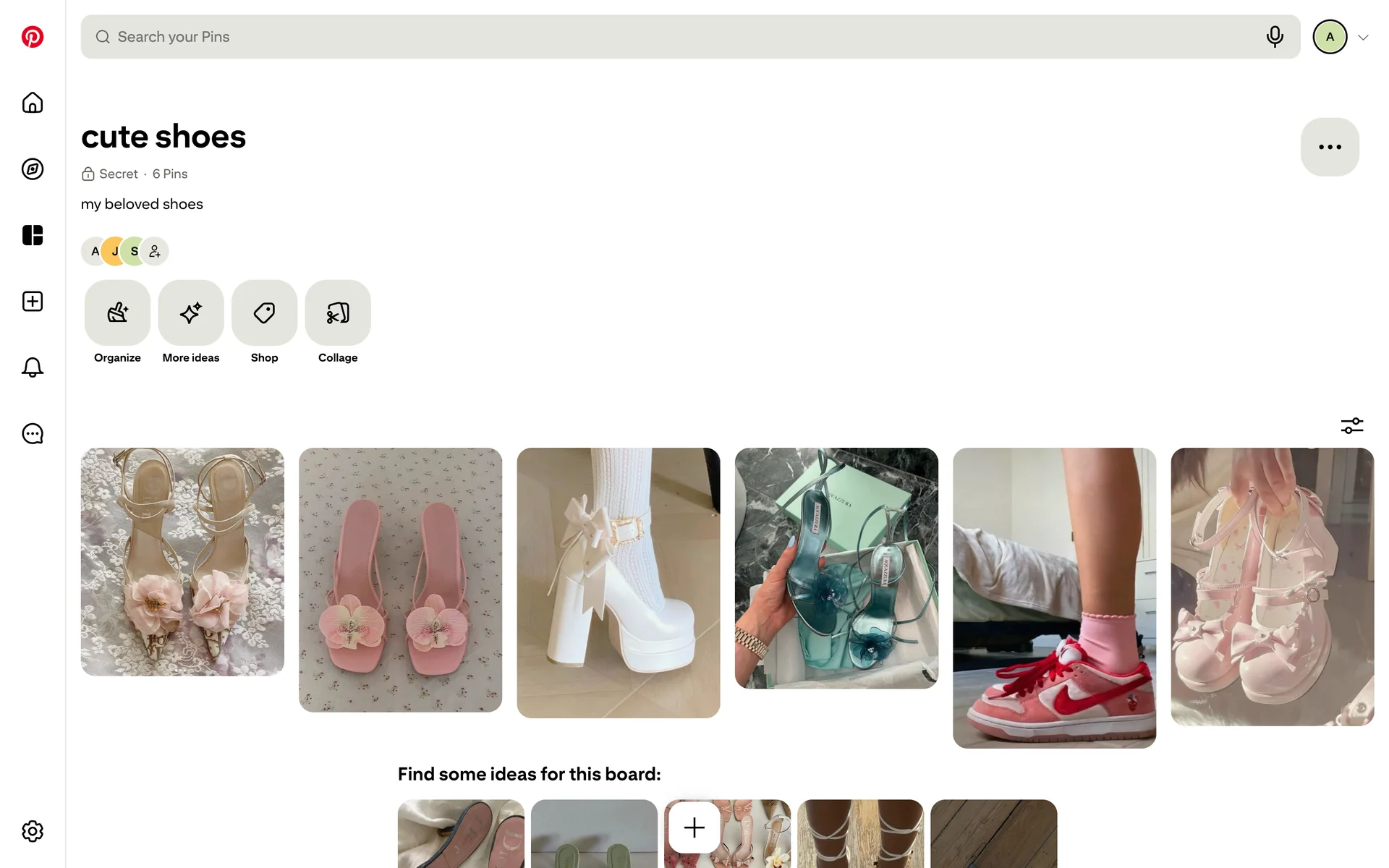The width and height of the screenshot is (1389, 868).
Task: Open the Explore compass icon
Action: [x=33, y=169]
